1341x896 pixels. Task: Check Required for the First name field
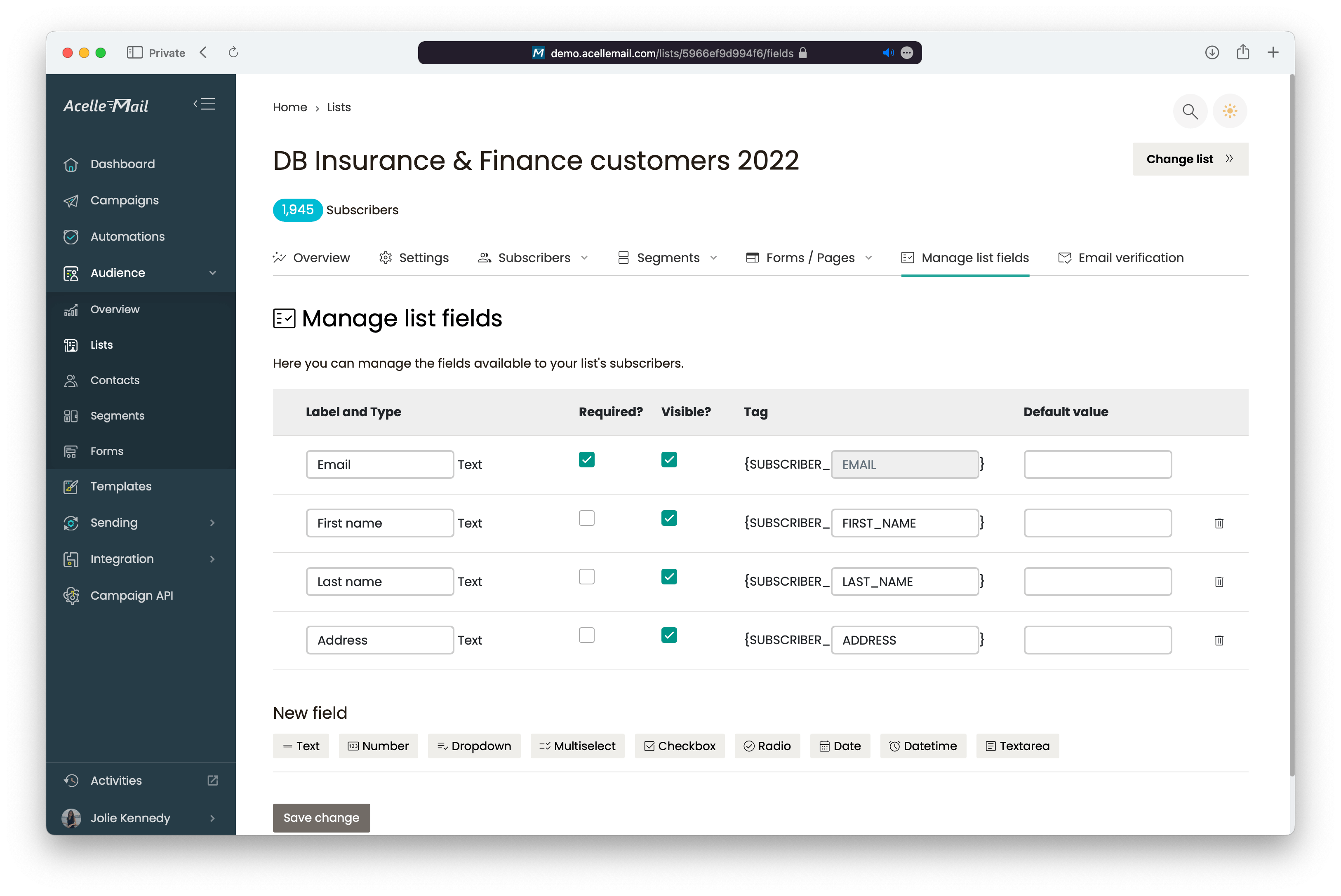(x=586, y=518)
